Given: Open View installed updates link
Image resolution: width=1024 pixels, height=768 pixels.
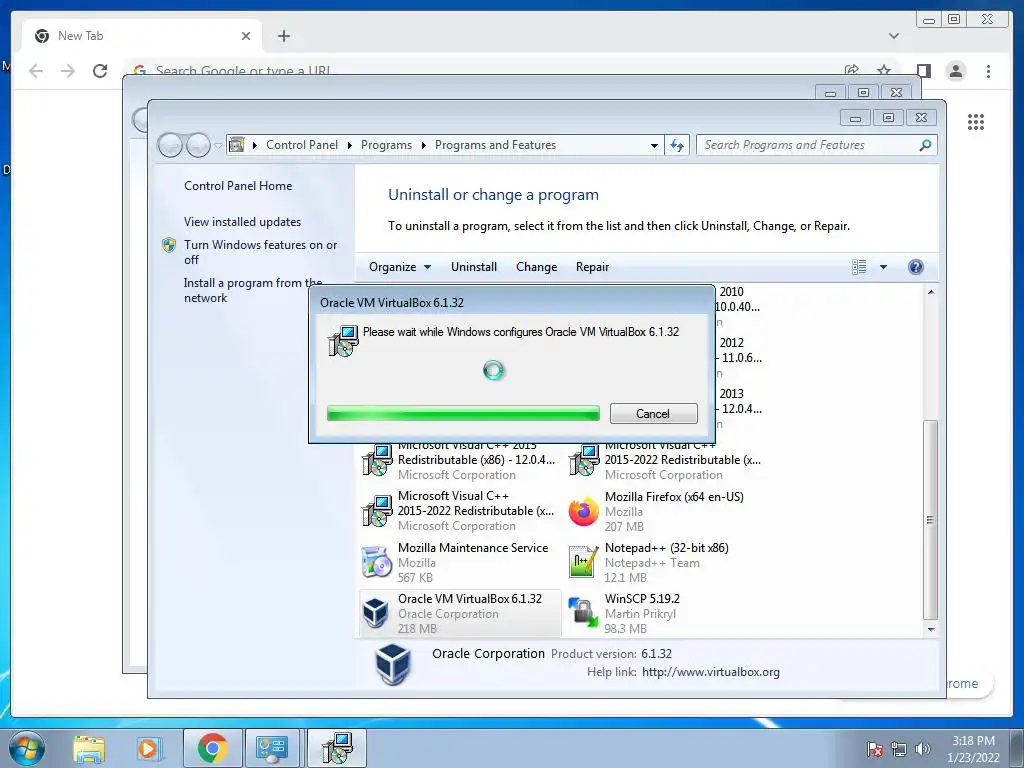Looking at the screenshot, I should click(242, 221).
